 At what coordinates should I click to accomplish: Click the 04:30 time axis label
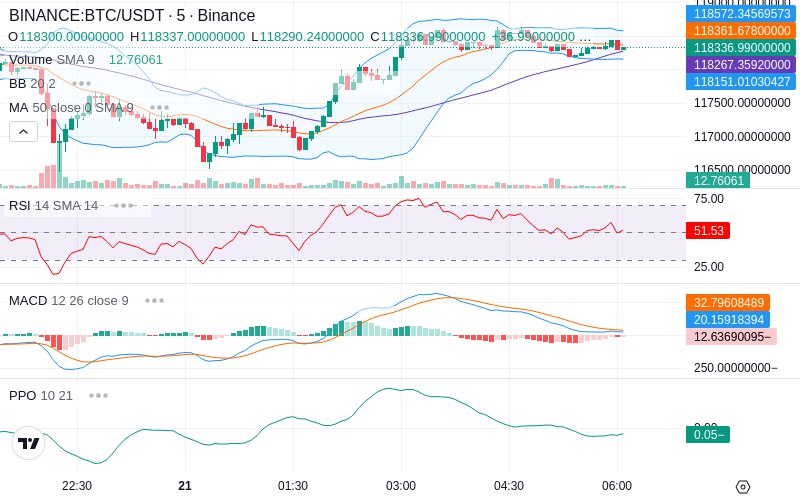[x=509, y=486]
